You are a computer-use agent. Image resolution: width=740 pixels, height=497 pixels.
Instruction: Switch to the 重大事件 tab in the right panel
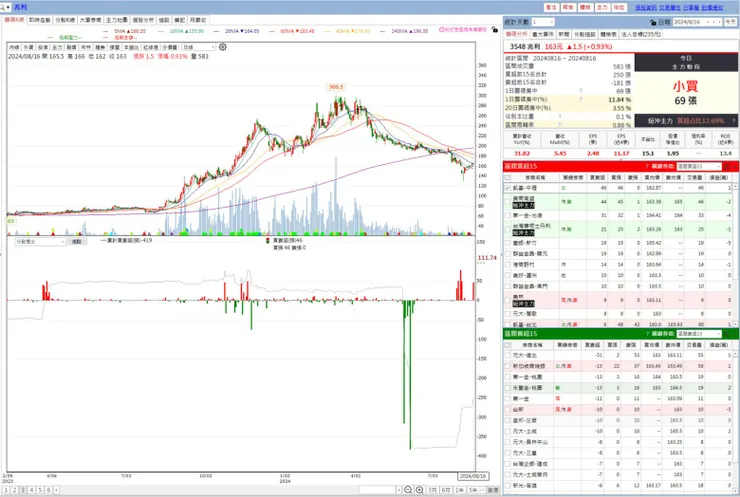543,34
